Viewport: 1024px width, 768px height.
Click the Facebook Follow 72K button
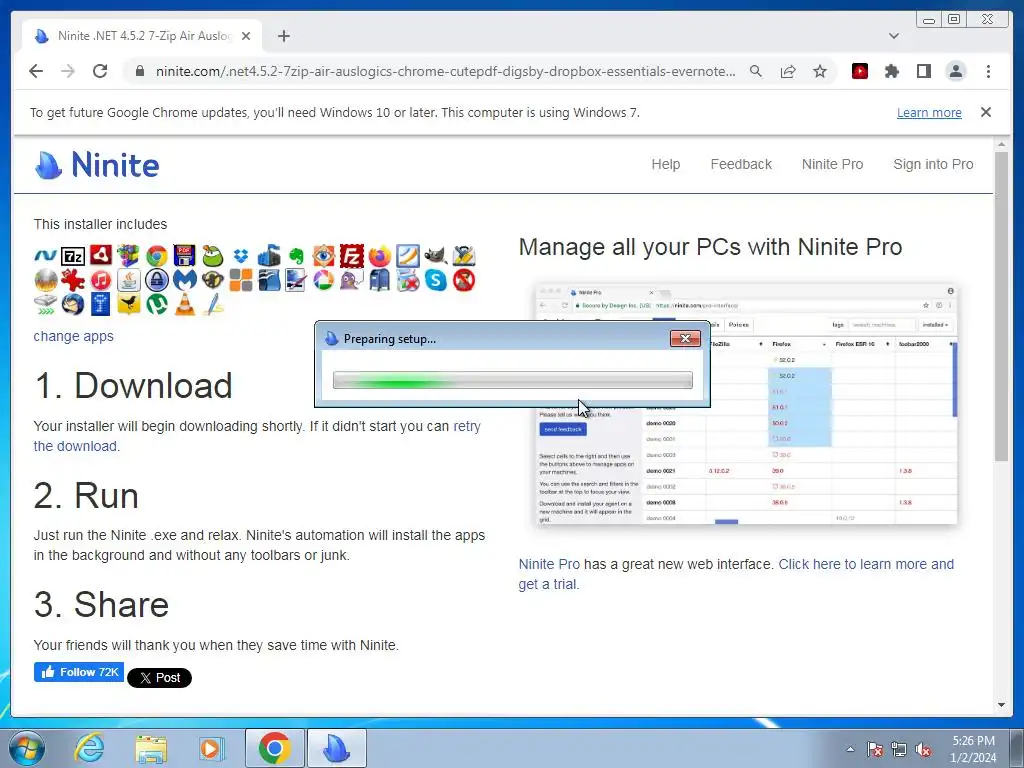78,672
